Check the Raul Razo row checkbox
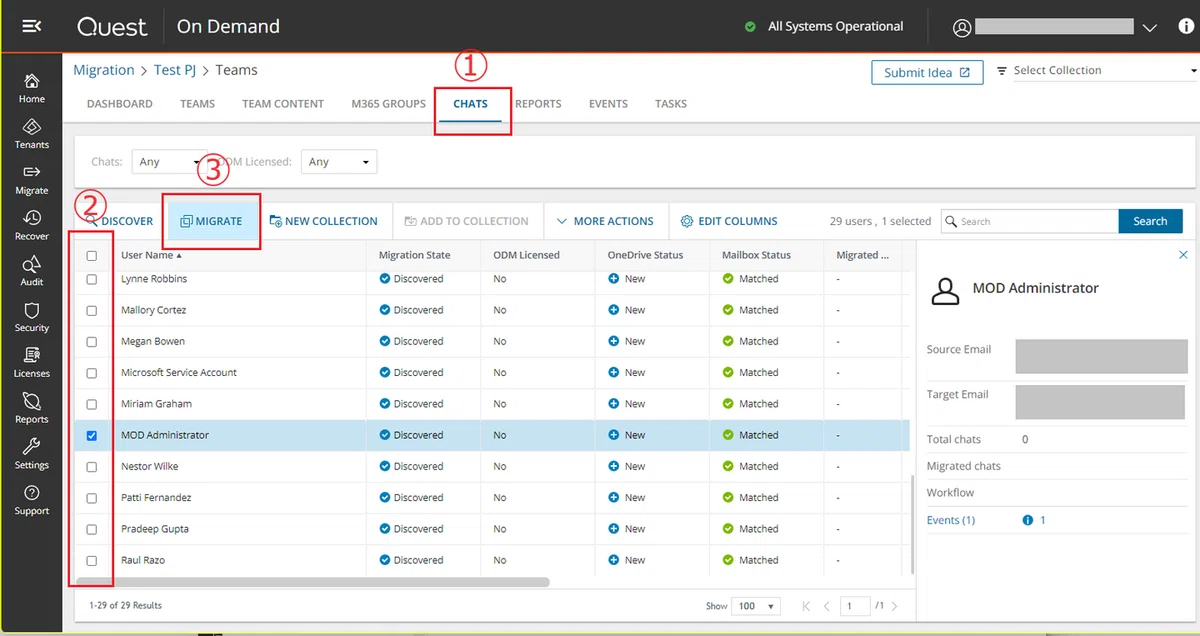The width and height of the screenshot is (1200, 636). tap(92, 561)
